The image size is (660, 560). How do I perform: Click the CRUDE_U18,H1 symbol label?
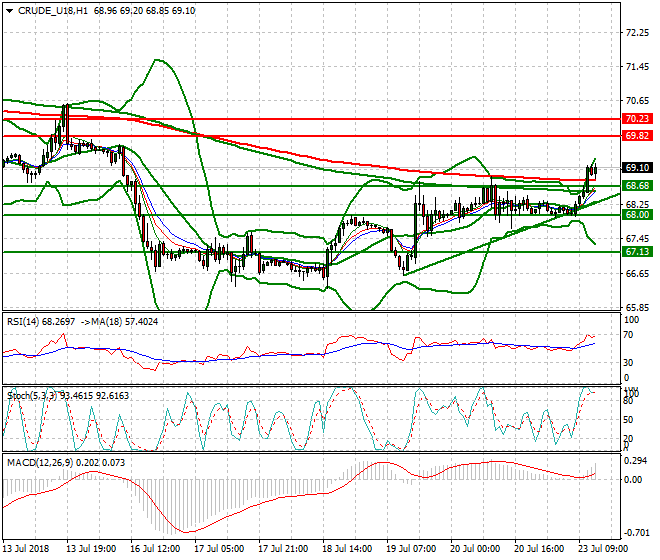(x=53, y=11)
